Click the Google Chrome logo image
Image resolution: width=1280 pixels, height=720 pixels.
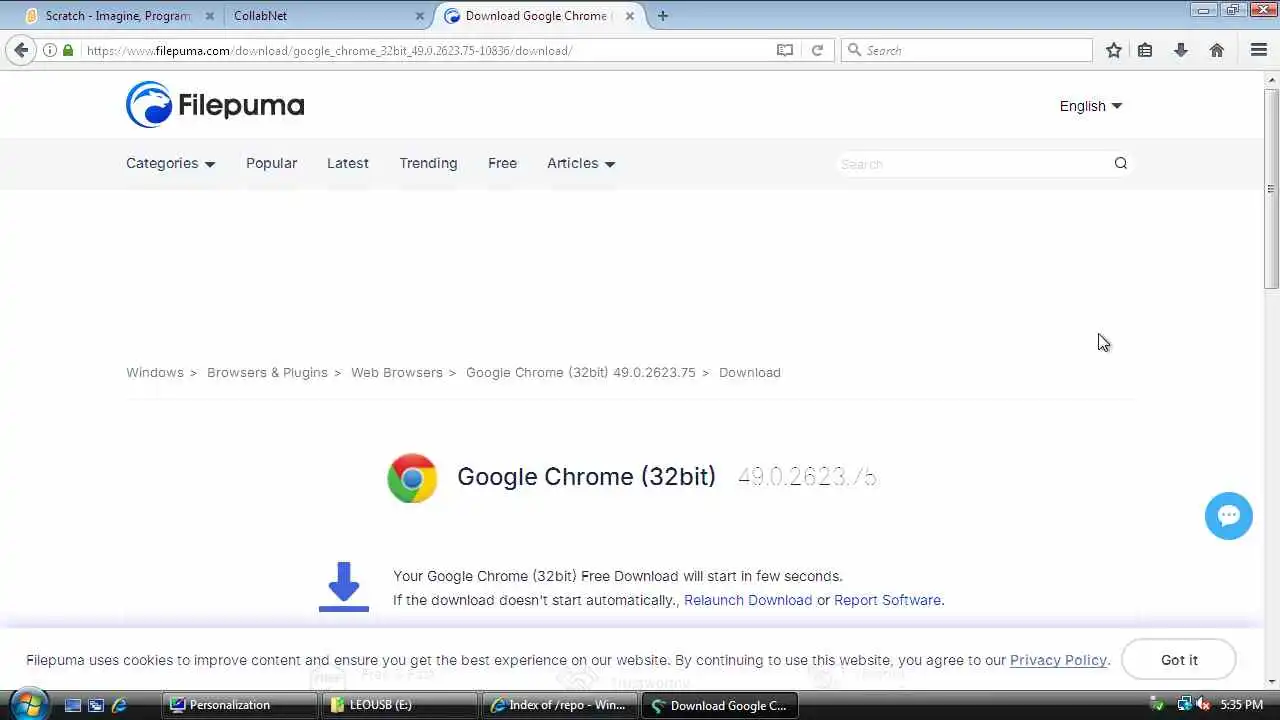pos(412,478)
